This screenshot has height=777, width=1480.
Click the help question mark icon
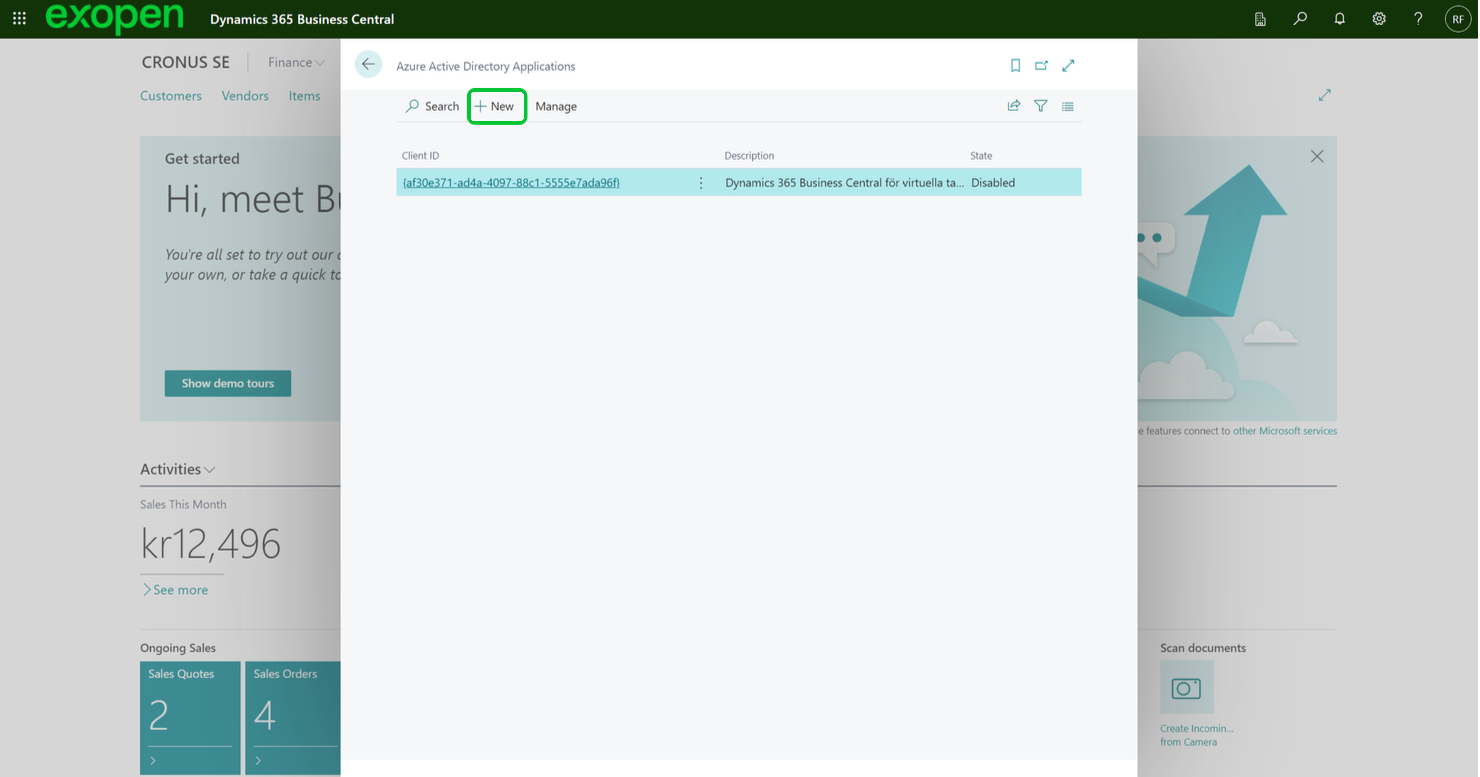point(1418,19)
